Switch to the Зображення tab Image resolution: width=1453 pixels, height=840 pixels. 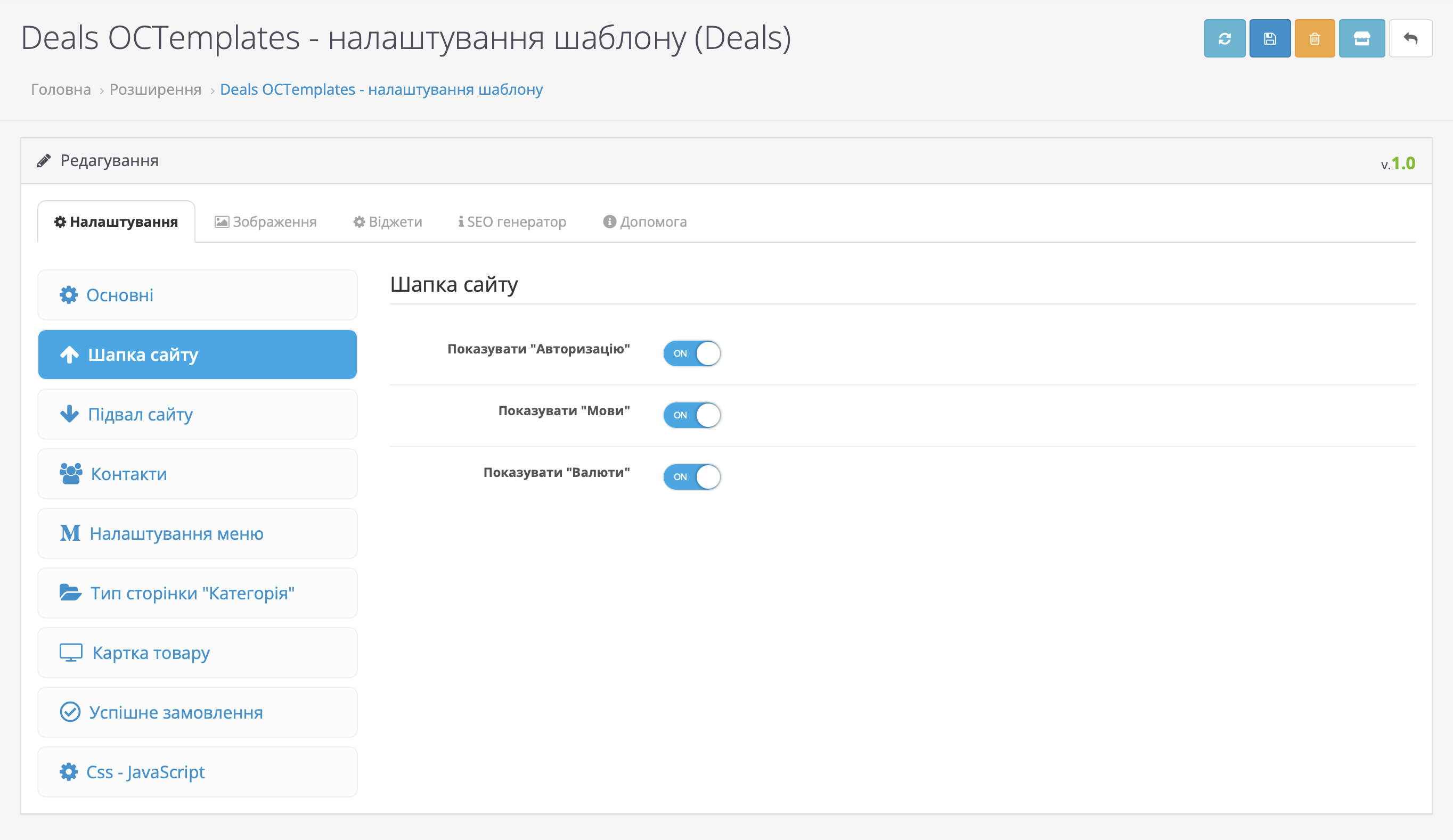[266, 222]
